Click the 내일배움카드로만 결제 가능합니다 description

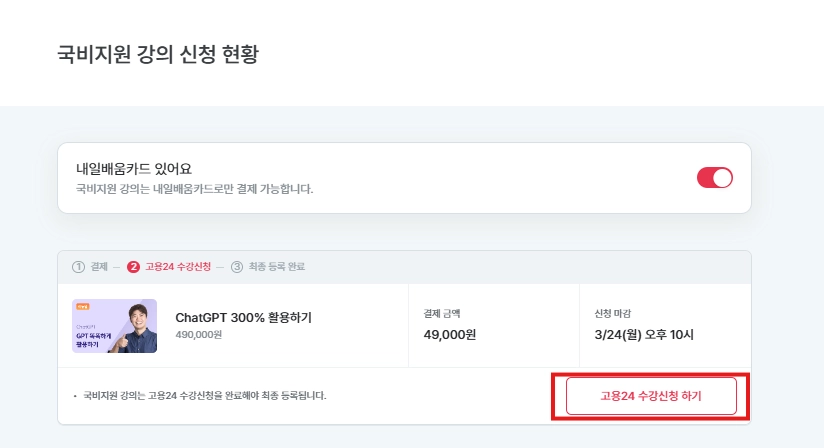pyautogui.click(x=195, y=188)
